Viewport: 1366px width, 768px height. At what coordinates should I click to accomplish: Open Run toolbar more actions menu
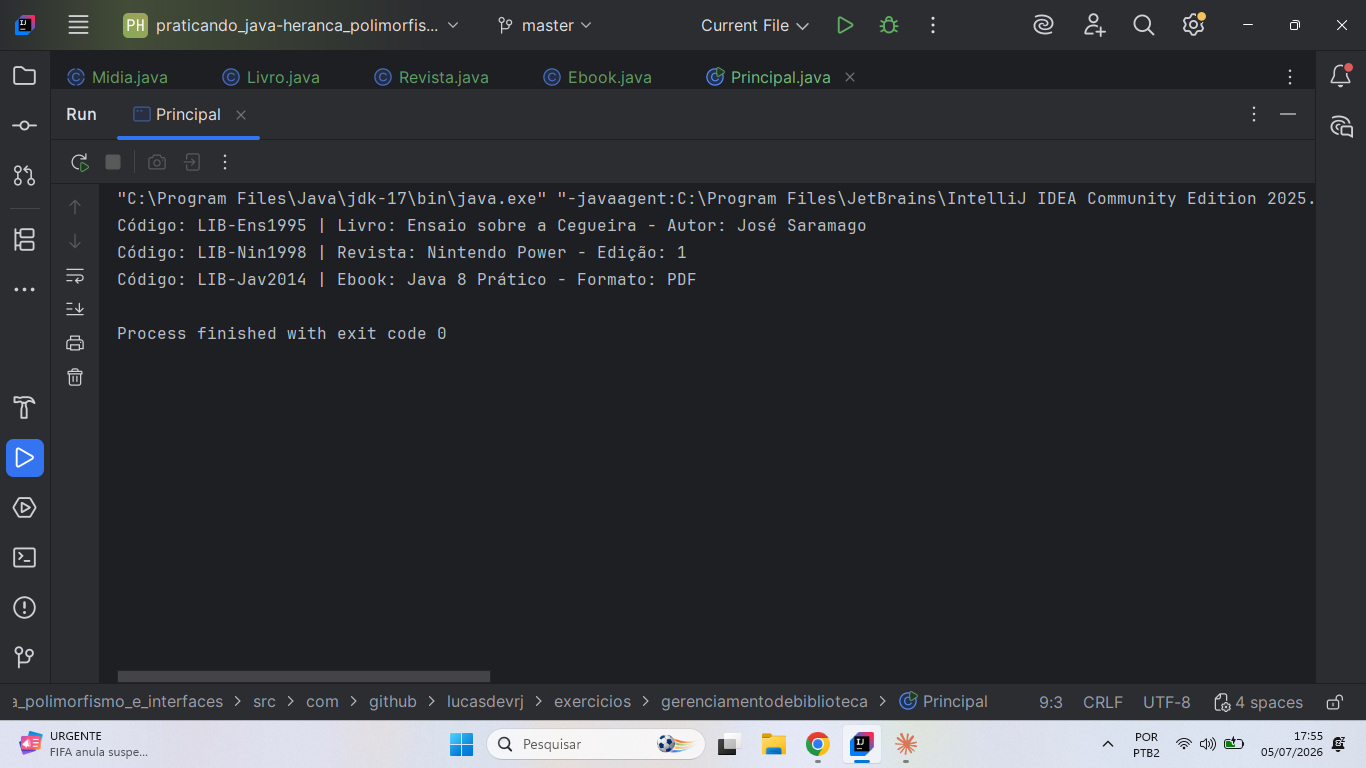pyautogui.click(x=225, y=162)
